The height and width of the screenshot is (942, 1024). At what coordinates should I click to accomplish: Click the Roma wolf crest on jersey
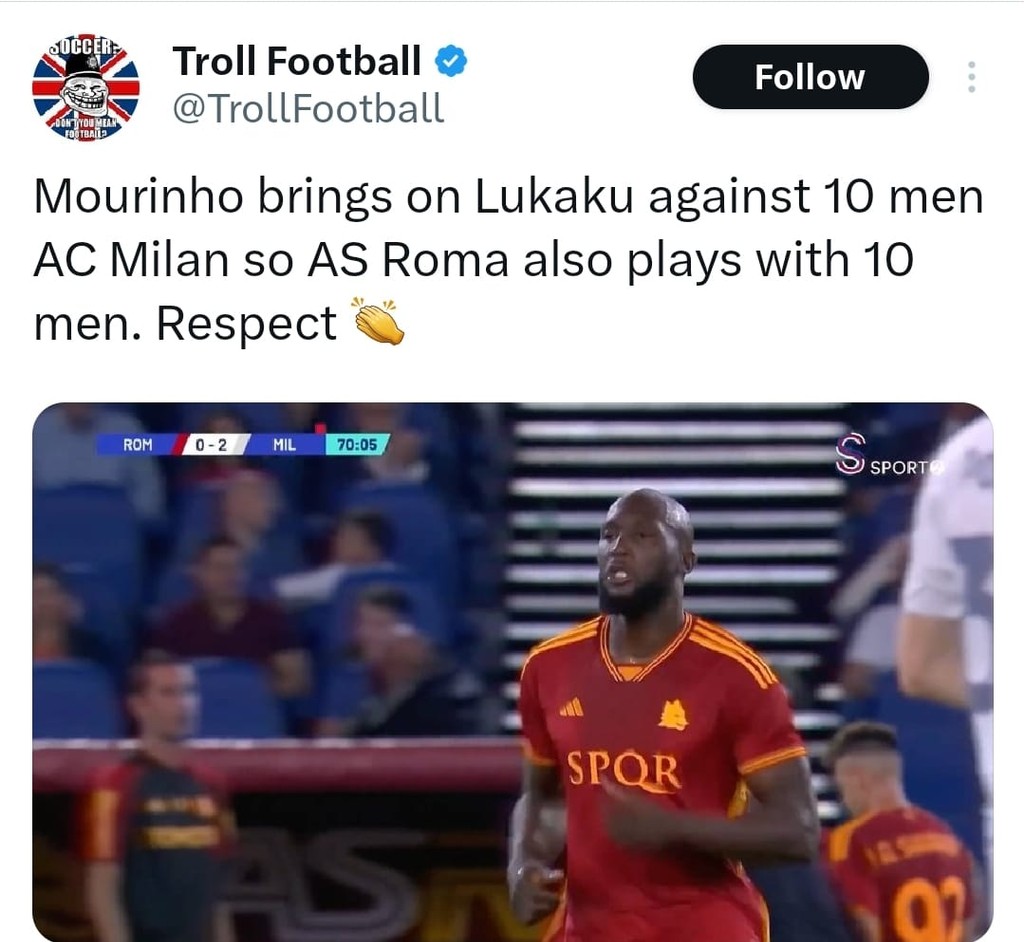click(x=673, y=715)
